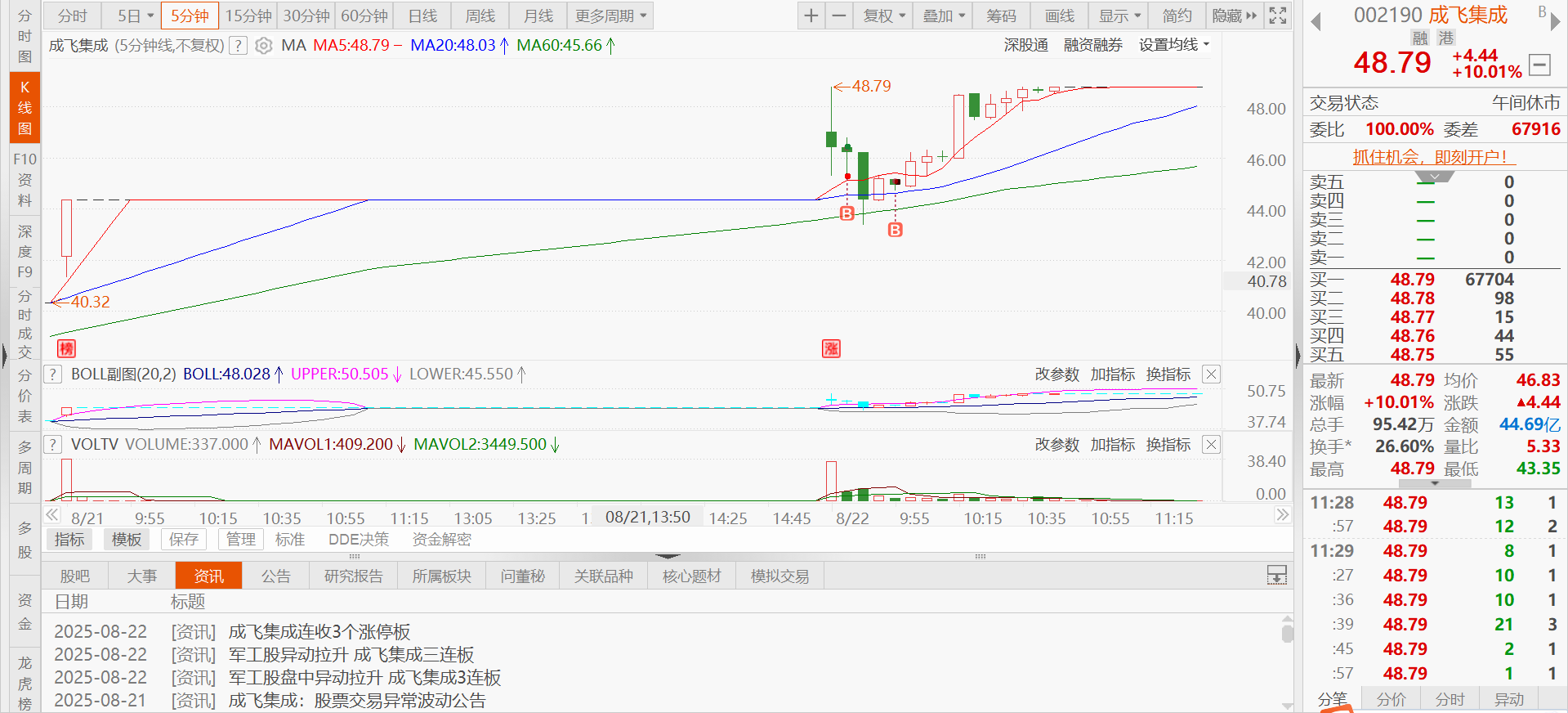Click the red 涨 marker icon

point(831,349)
